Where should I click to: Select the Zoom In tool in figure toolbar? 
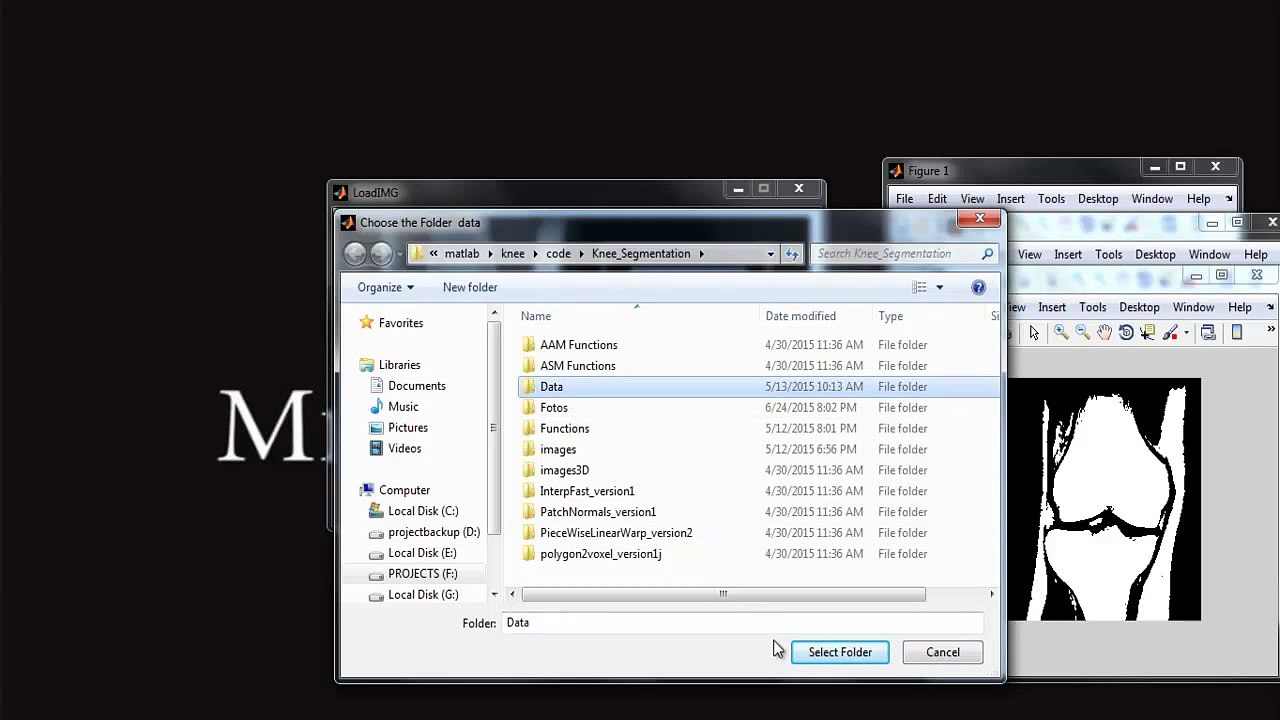[1061, 333]
